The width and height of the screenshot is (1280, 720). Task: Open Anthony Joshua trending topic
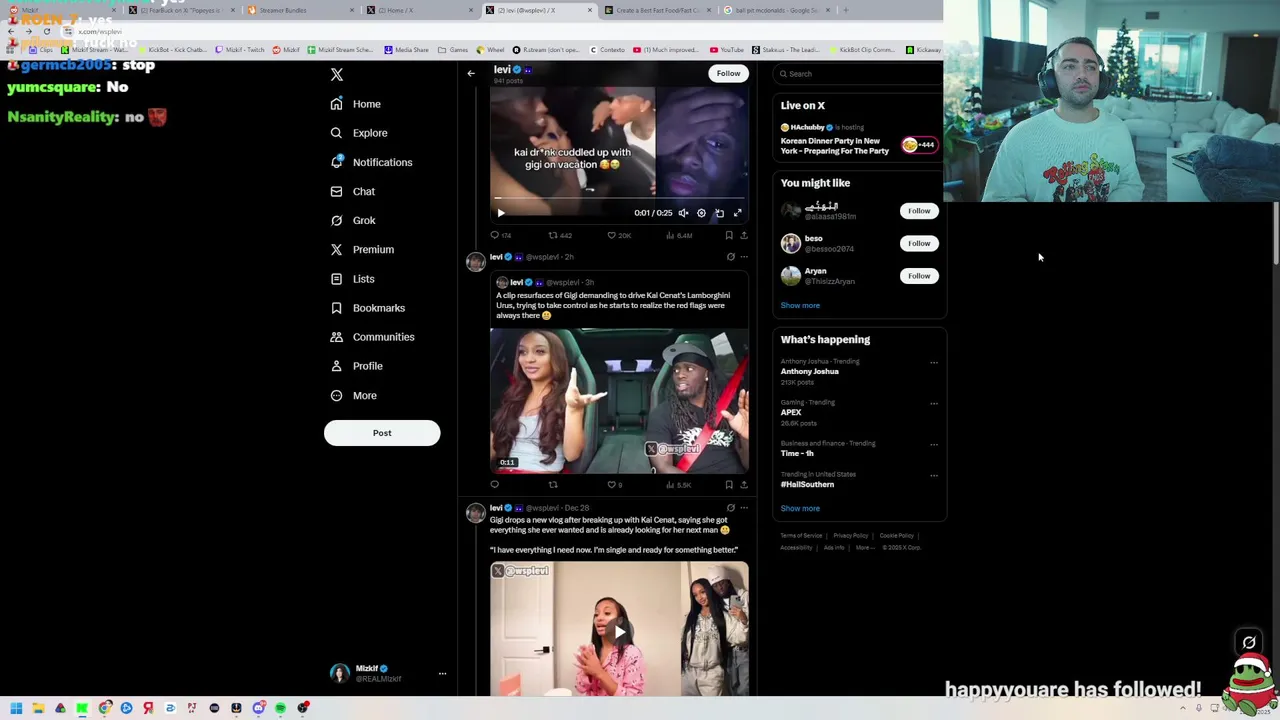[810, 371]
